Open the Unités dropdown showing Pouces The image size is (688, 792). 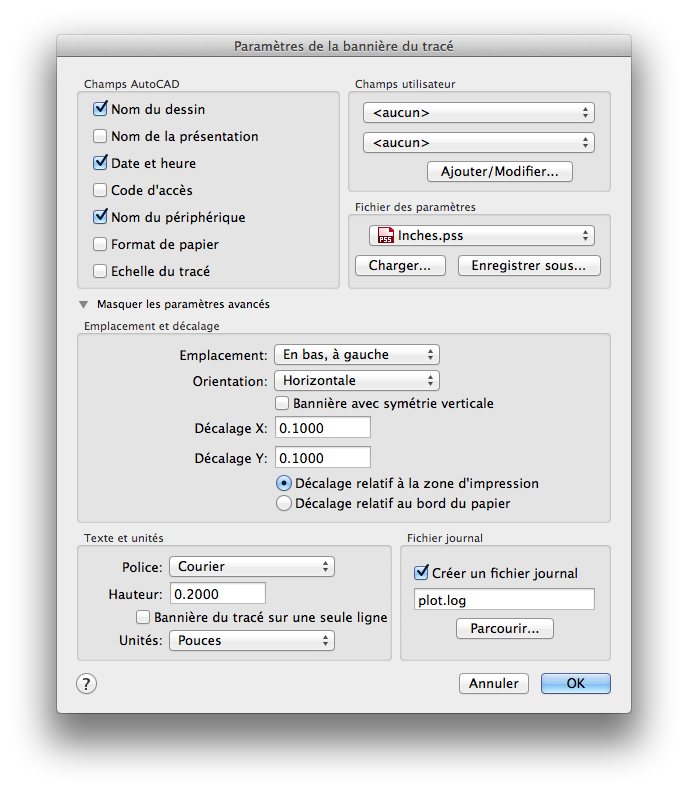(x=252, y=640)
